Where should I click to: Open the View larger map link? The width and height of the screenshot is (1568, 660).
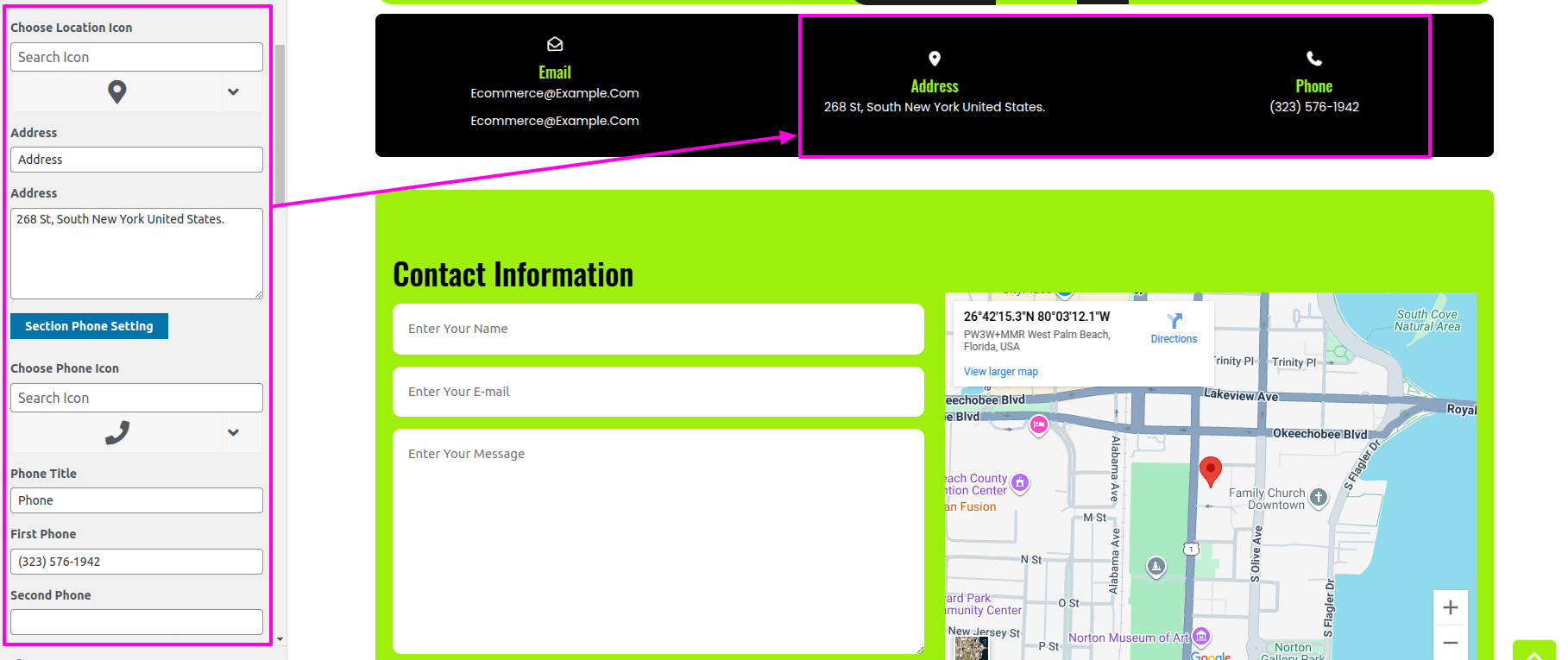pos(1000,372)
